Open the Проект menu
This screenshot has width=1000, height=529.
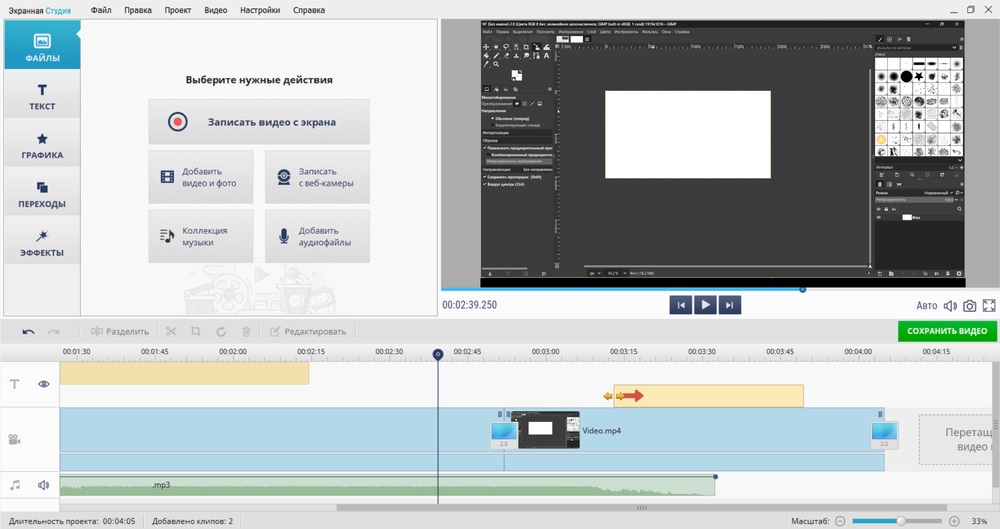(177, 10)
